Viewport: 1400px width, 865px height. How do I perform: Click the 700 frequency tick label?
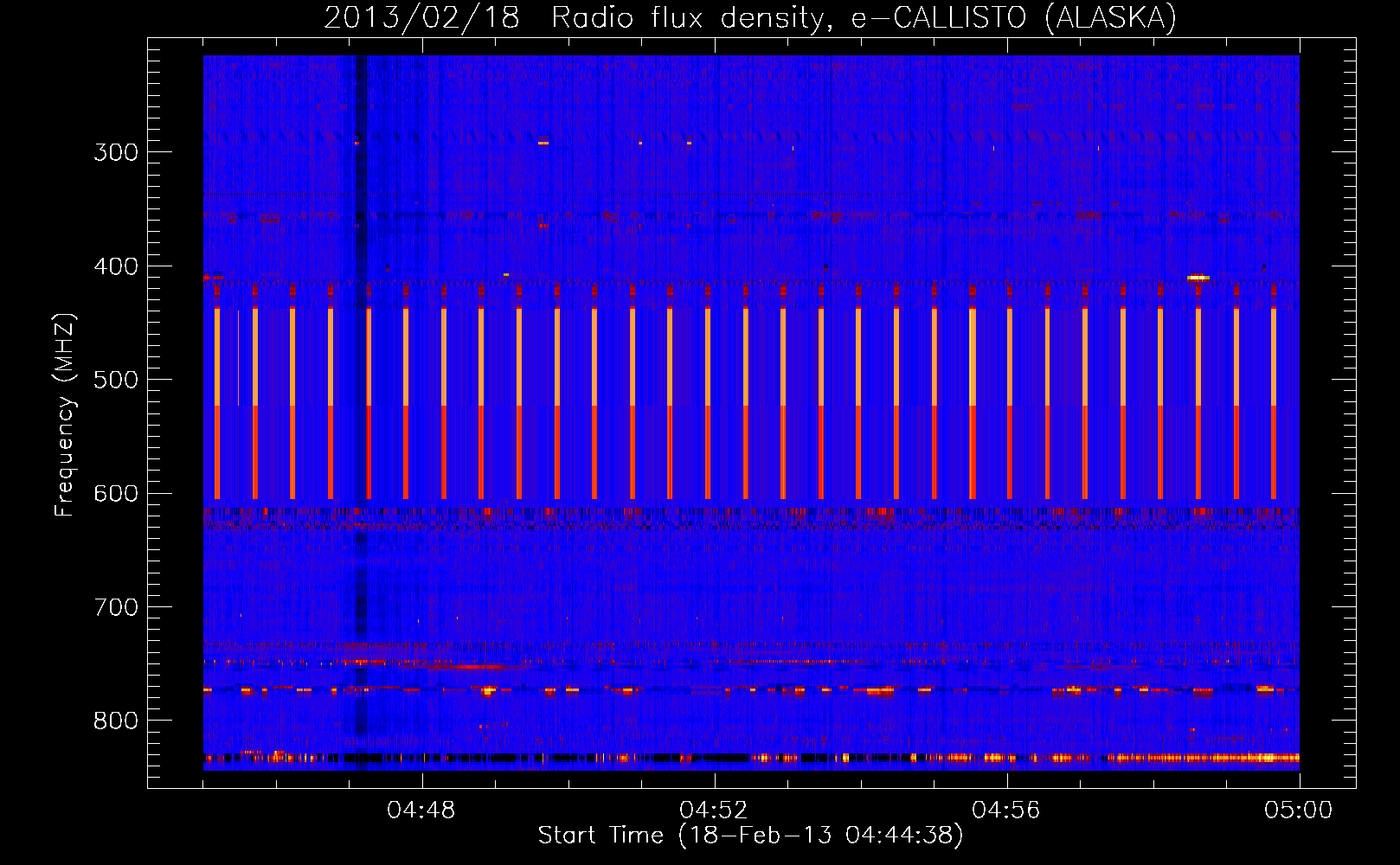(116, 607)
